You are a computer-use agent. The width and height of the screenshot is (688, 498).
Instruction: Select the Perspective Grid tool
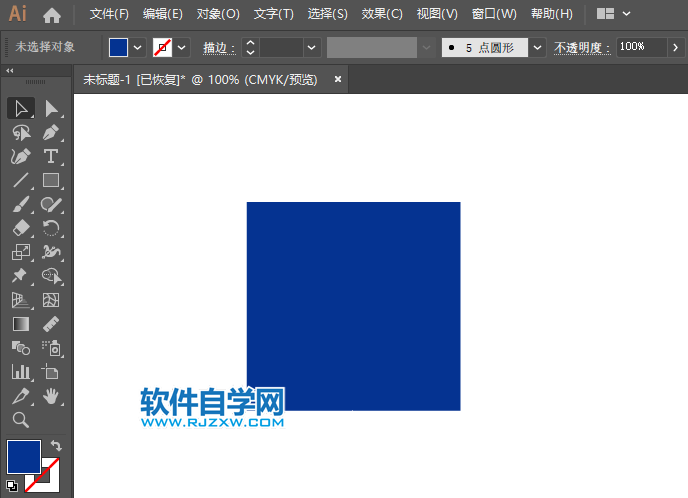click(21, 300)
